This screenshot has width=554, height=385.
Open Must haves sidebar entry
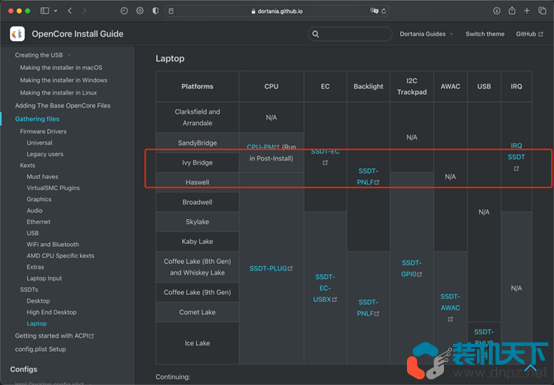(42, 177)
